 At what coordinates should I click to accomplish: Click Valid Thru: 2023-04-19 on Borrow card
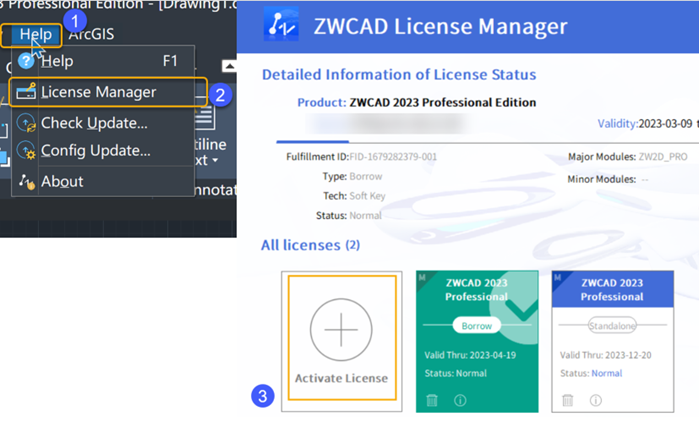470,355
